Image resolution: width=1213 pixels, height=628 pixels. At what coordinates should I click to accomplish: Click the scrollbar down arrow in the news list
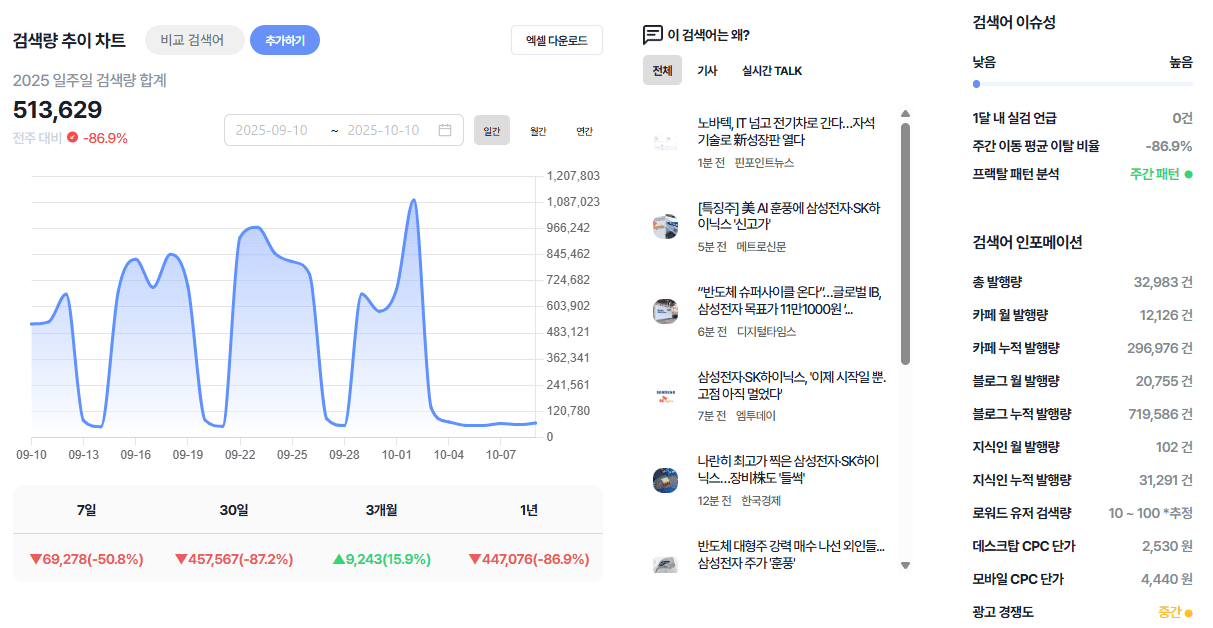point(905,565)
